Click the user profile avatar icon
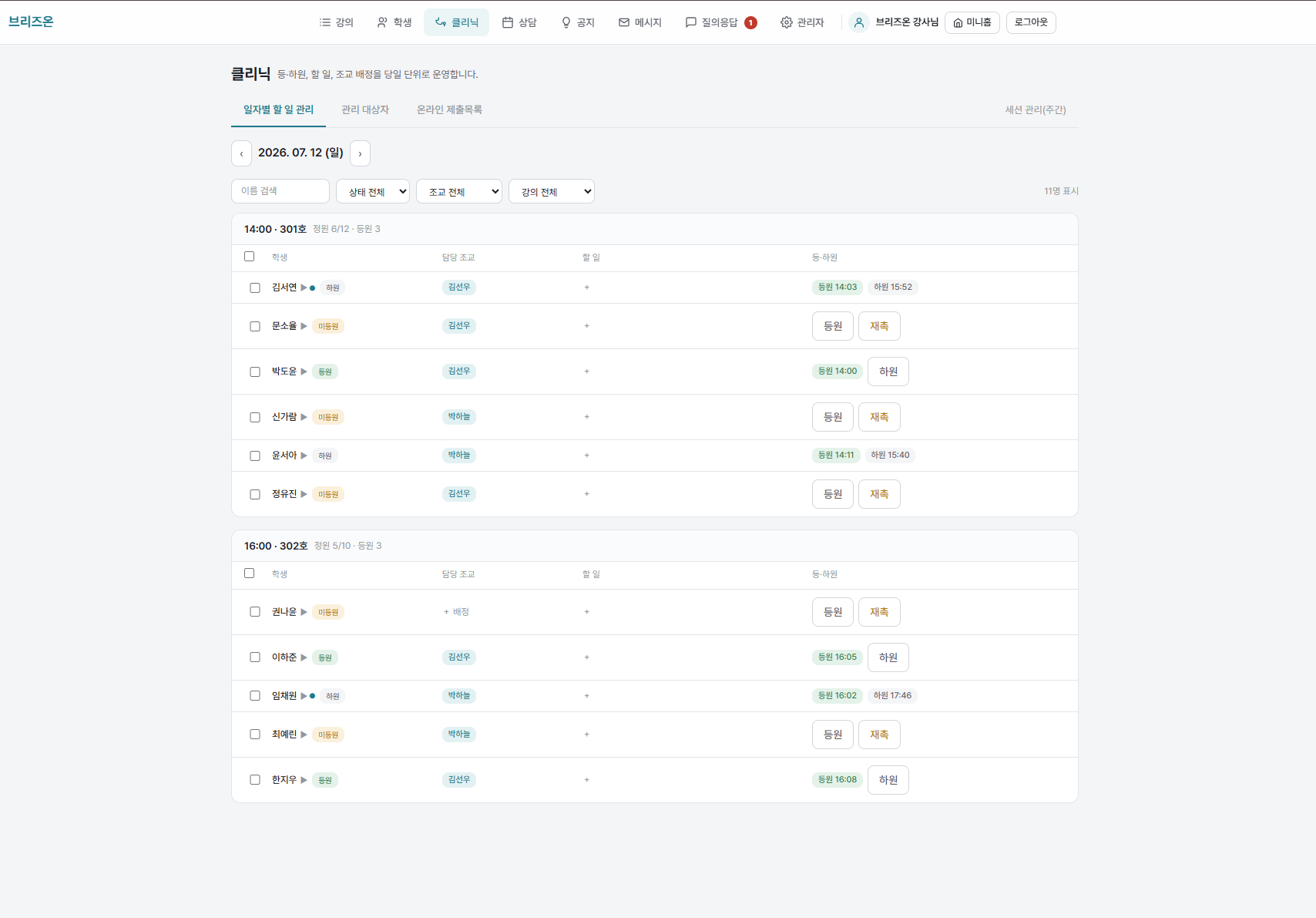The image size is (1316, 918). (859, 22)
